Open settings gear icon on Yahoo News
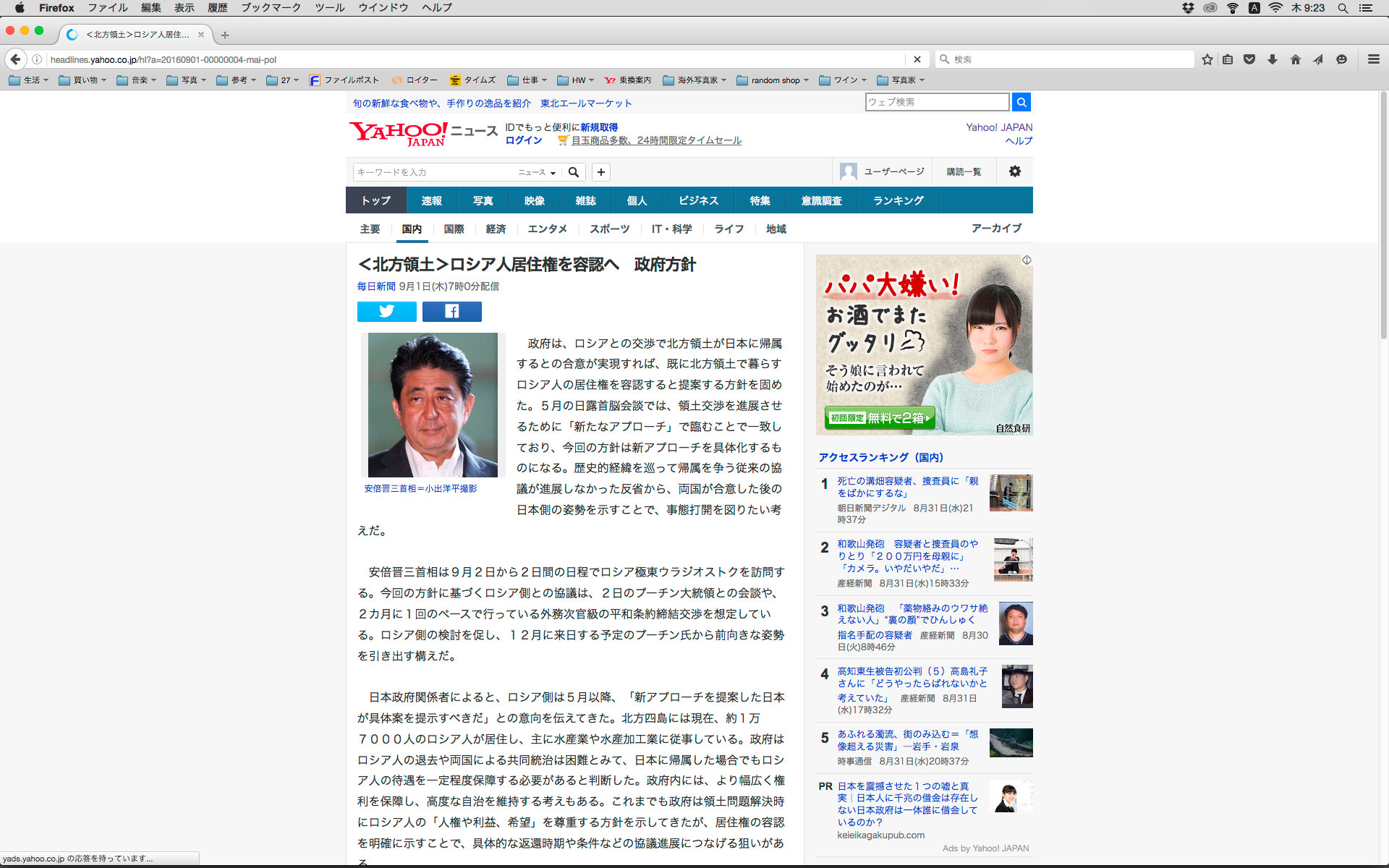The image size is (1389, 868). click(1014, 171)
